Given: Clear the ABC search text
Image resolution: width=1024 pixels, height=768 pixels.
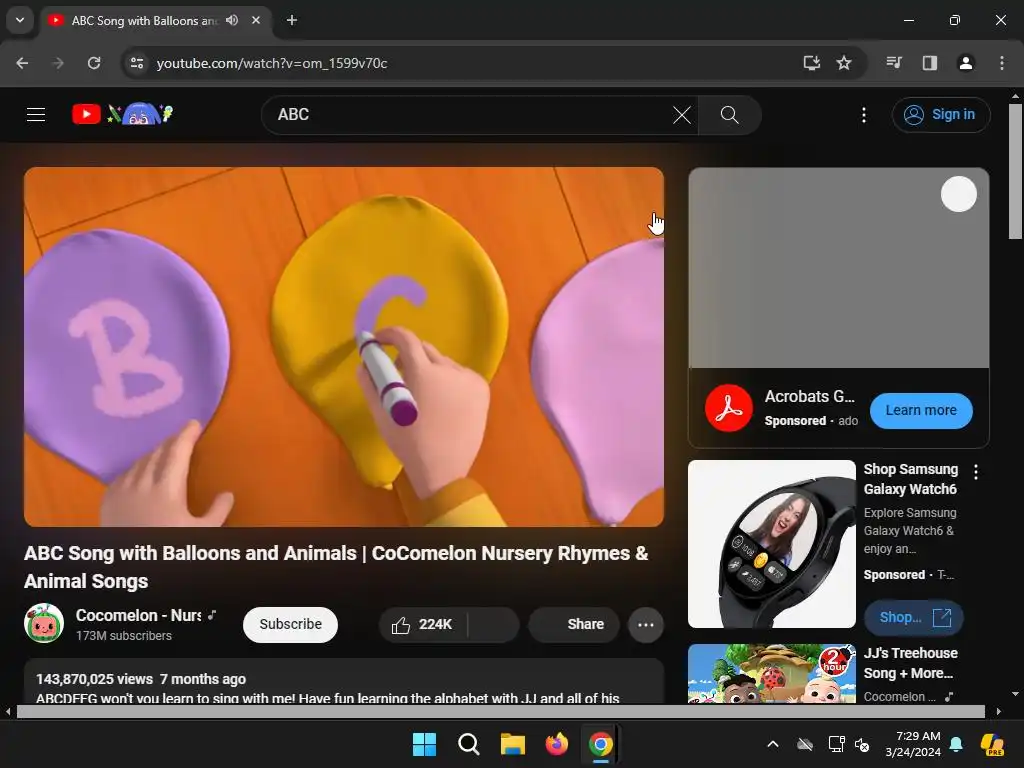Looking at the screenshot, I should click(682, 116).
